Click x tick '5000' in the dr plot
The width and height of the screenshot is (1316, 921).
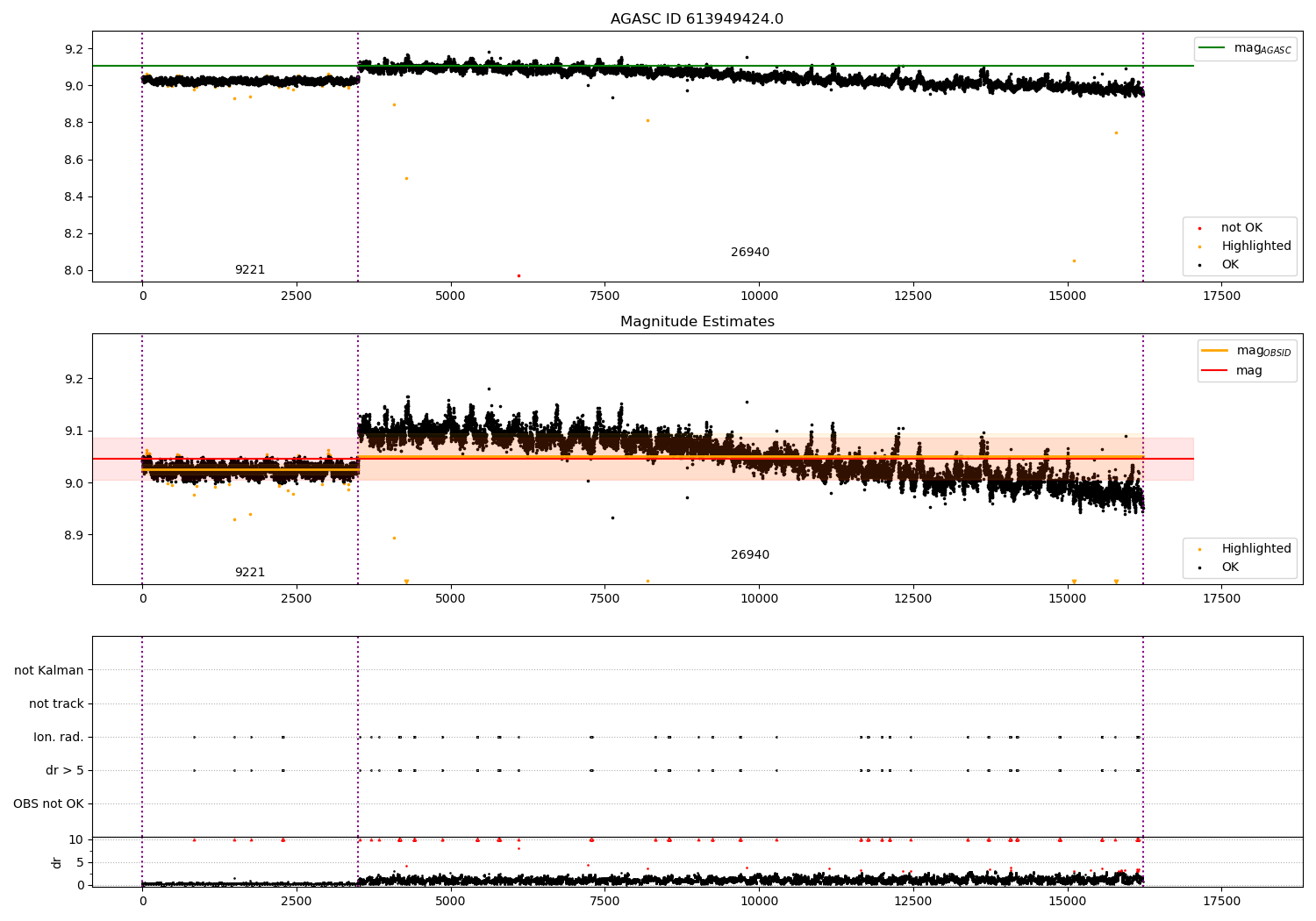(x=451, y=901)
